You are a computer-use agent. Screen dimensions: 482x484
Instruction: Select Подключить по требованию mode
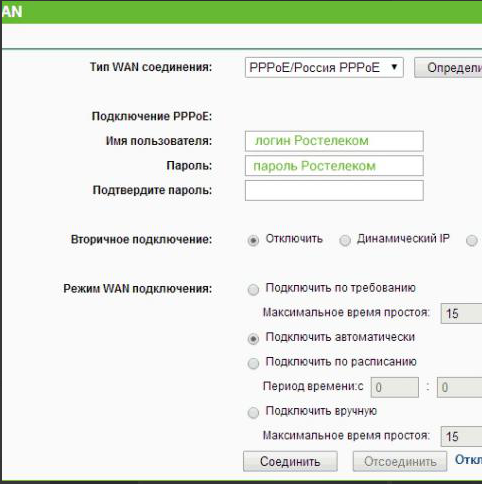[x=253, y=290]
